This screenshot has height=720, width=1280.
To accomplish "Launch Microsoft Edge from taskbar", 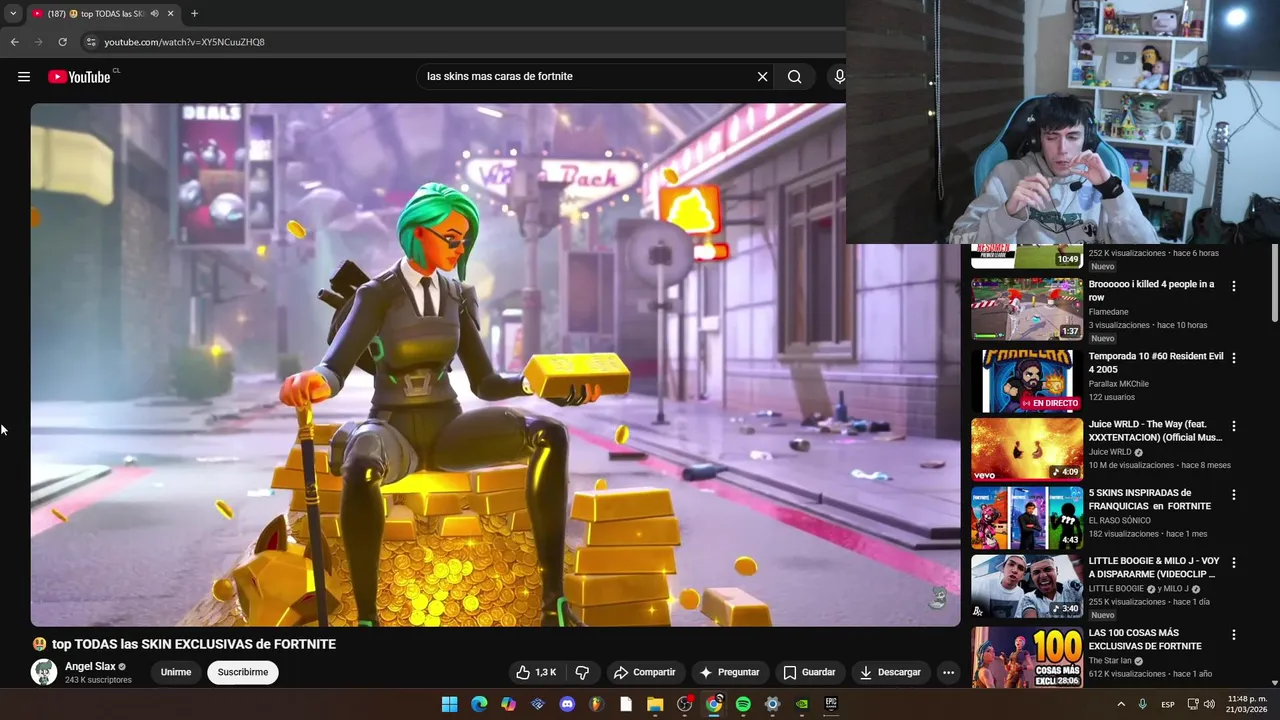I will [479, 704].
